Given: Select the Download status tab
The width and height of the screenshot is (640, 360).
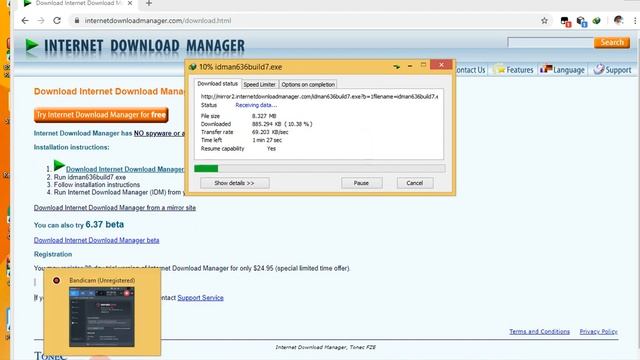Looking at the screenshot, I should 218,83.
